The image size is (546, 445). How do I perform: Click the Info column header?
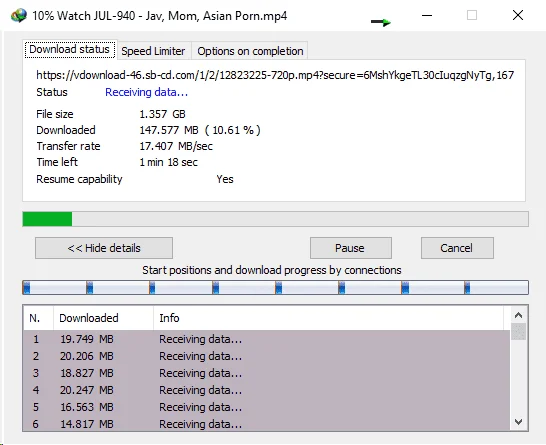pos(328,318)
